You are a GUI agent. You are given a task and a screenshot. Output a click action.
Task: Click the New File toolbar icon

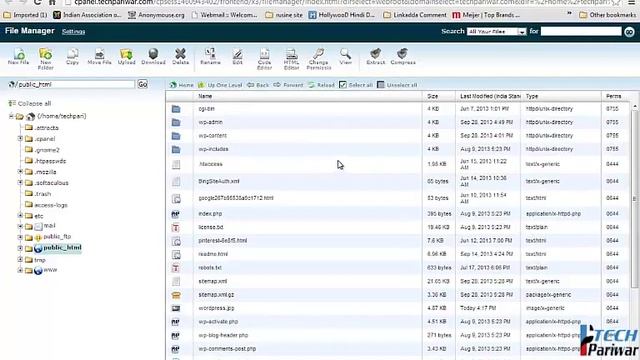pyautogui.click(x=18, y=56)
